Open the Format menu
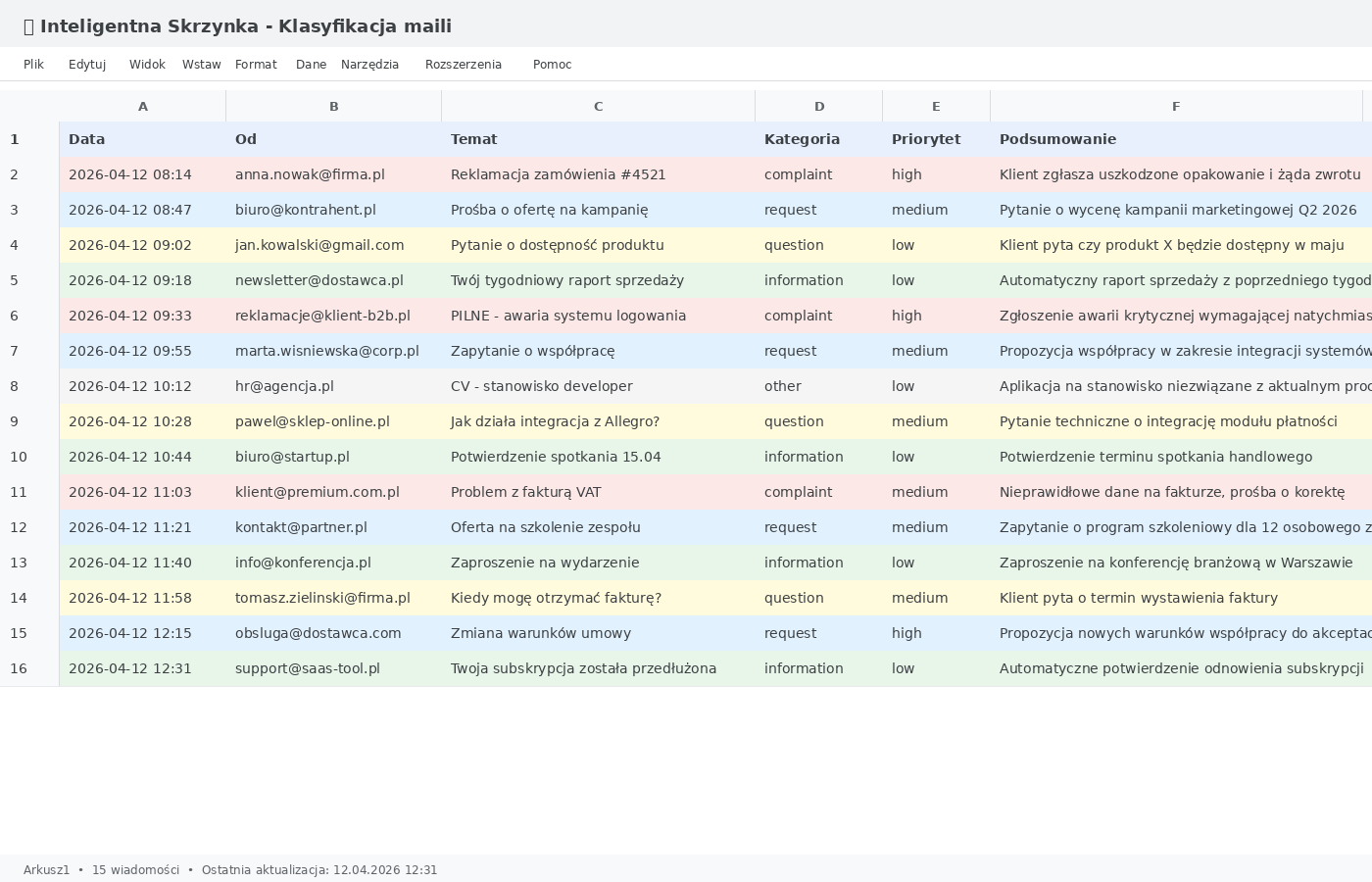This screenshot has height=882, width=1372. pos(256,64)
